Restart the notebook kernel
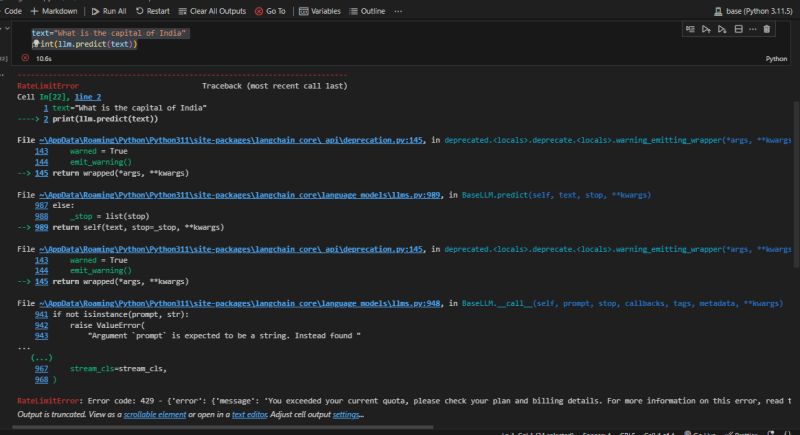The width and height of the screenshot is (800, 435). pos(153,11)
